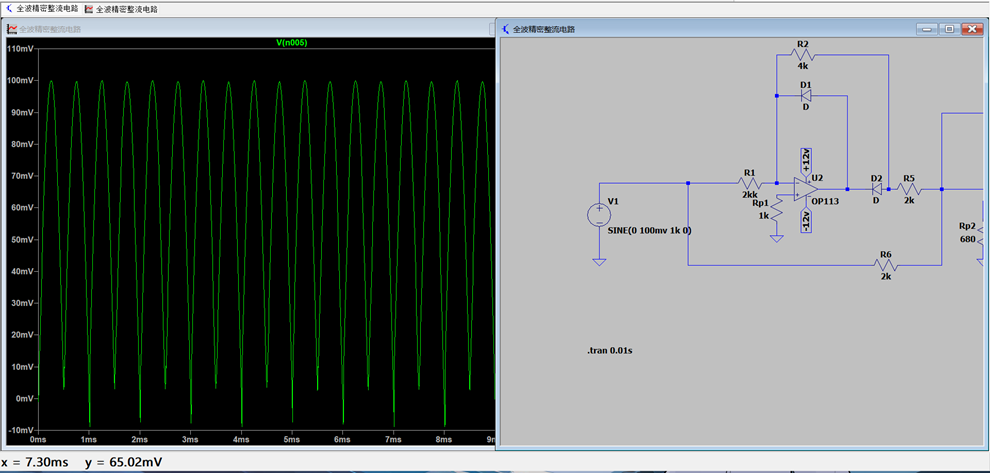Click the .tran 0.01s directive
This screenshot has width=990, height=473.
tap(609, 350)
